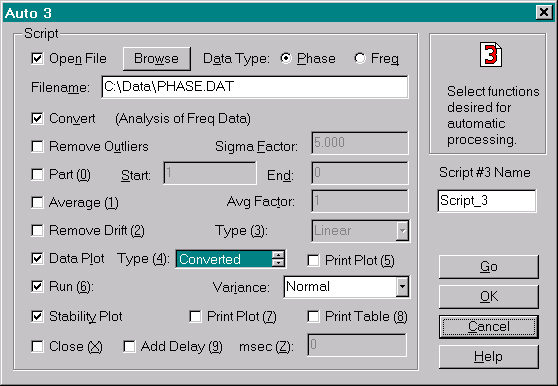Click the Avg Factor field
The image size is (558, 386).
pos(360,201)
